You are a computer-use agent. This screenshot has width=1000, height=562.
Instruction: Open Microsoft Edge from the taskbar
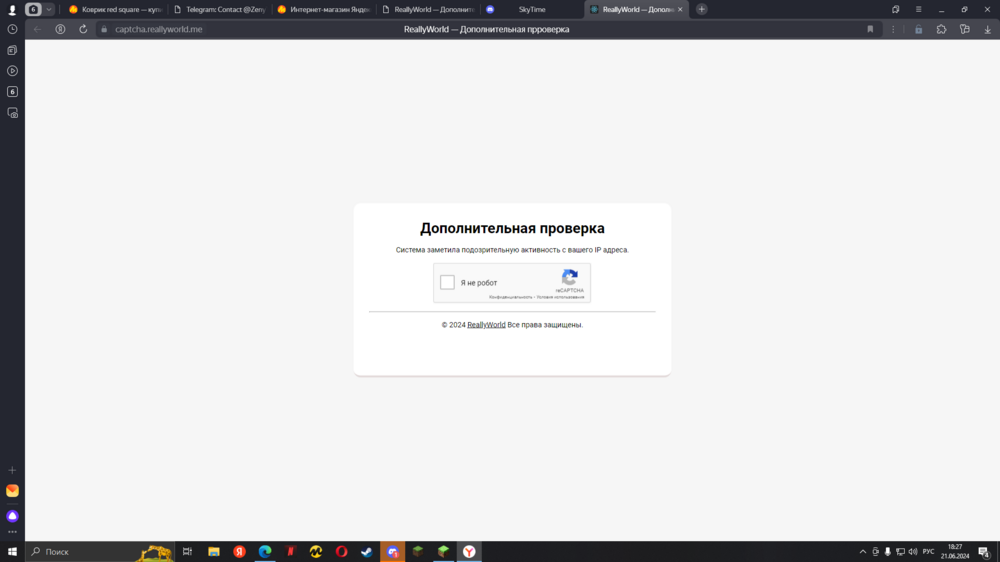coord(265,552)
